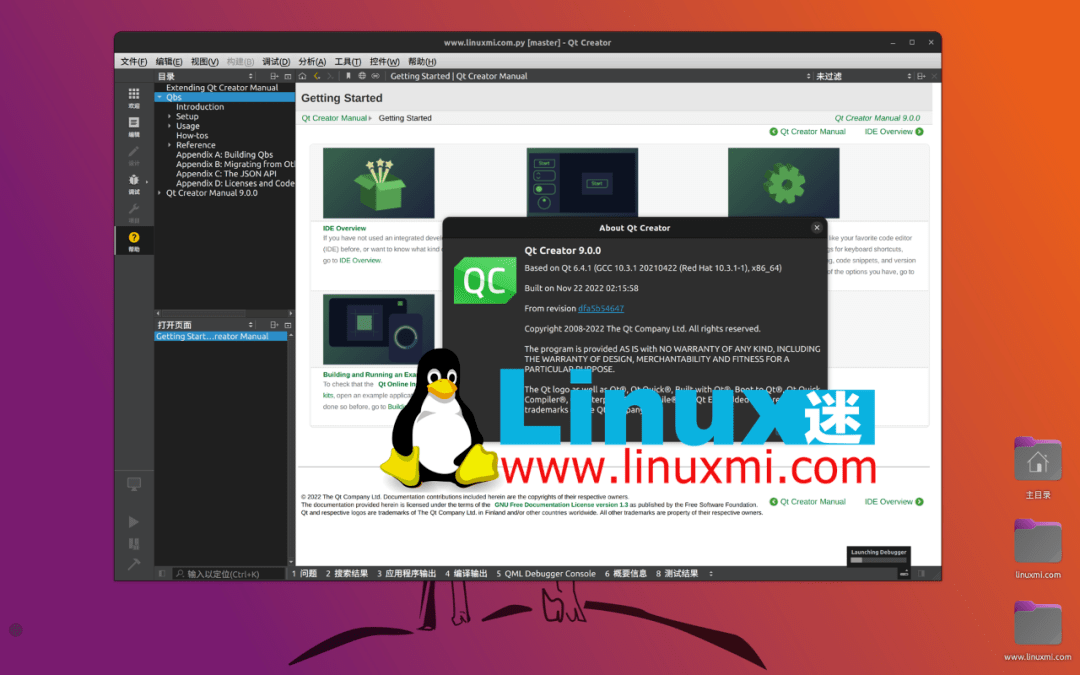Viewport: 1080px width, 675px height.
Task: Click the Build hammer icon
Action: [x=135, y=563]
